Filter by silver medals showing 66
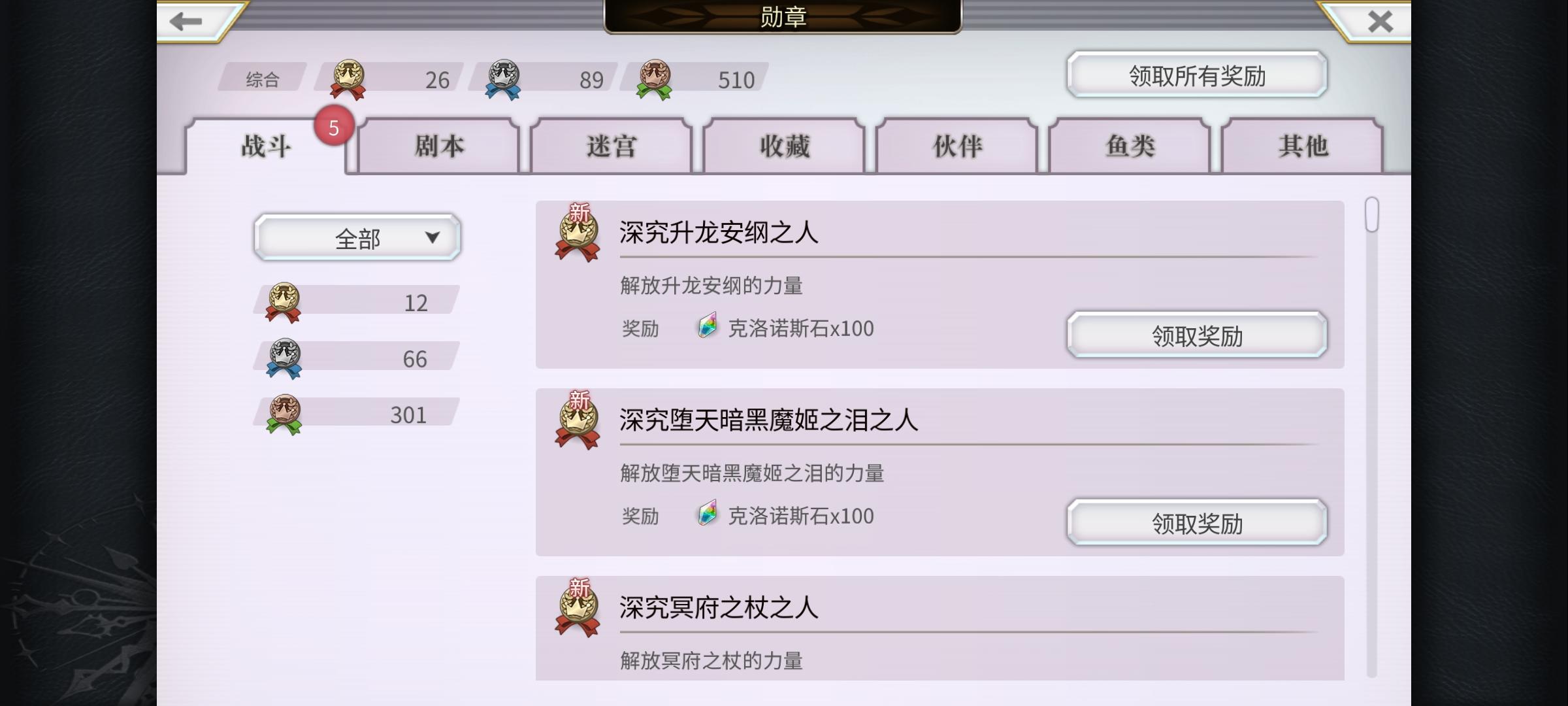1568x706 pixels. [357, 358]
